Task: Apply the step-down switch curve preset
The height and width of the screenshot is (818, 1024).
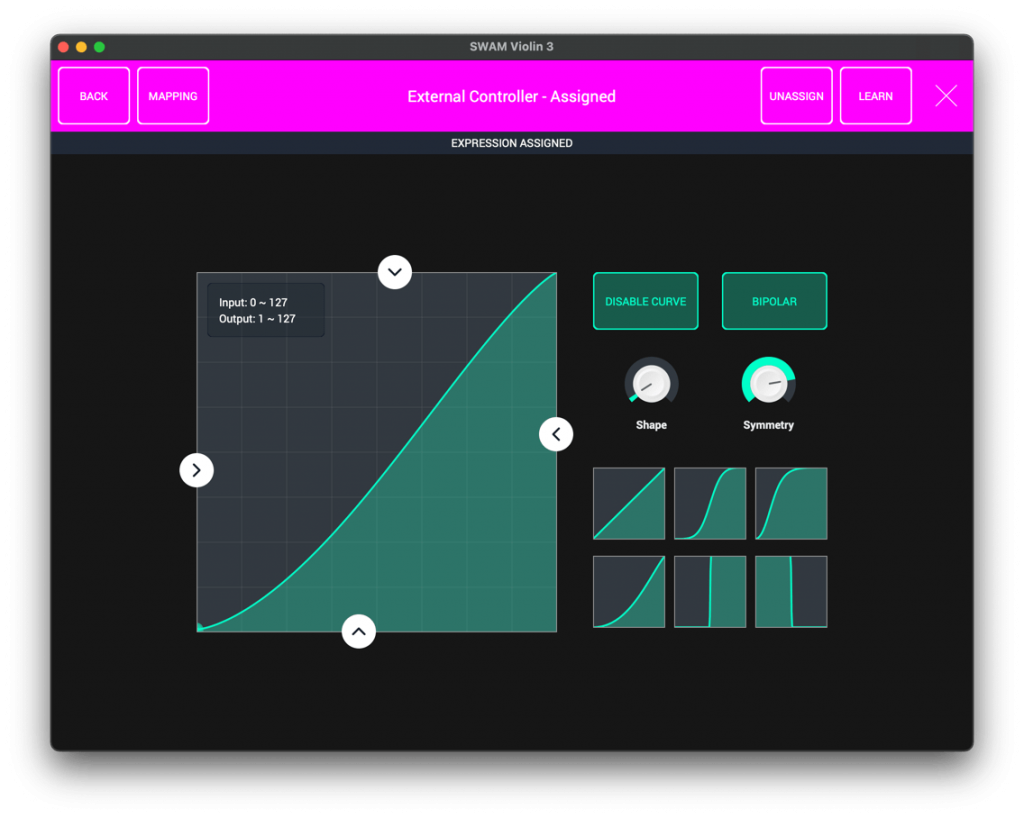Action: 791,591
